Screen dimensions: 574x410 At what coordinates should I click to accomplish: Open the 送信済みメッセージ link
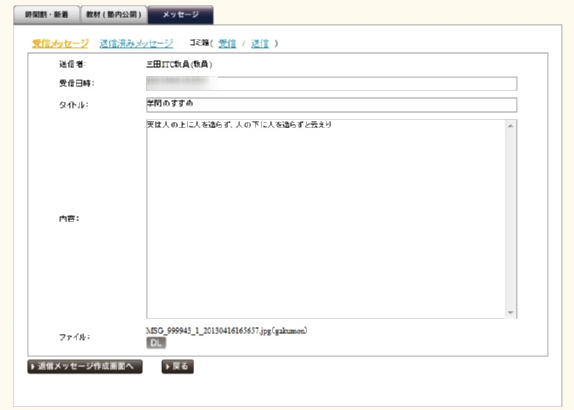click(x=136, y=44)
